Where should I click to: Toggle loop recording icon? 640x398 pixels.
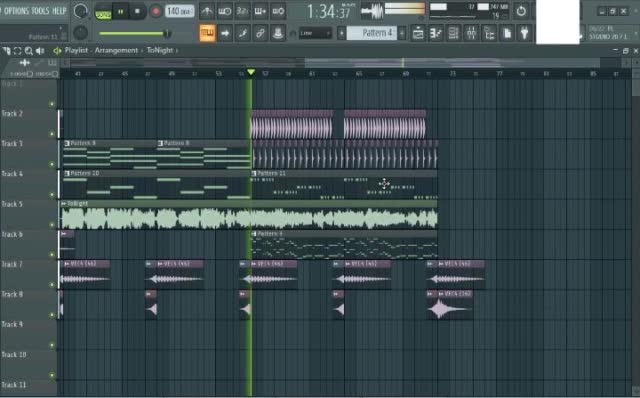(278, 11)
